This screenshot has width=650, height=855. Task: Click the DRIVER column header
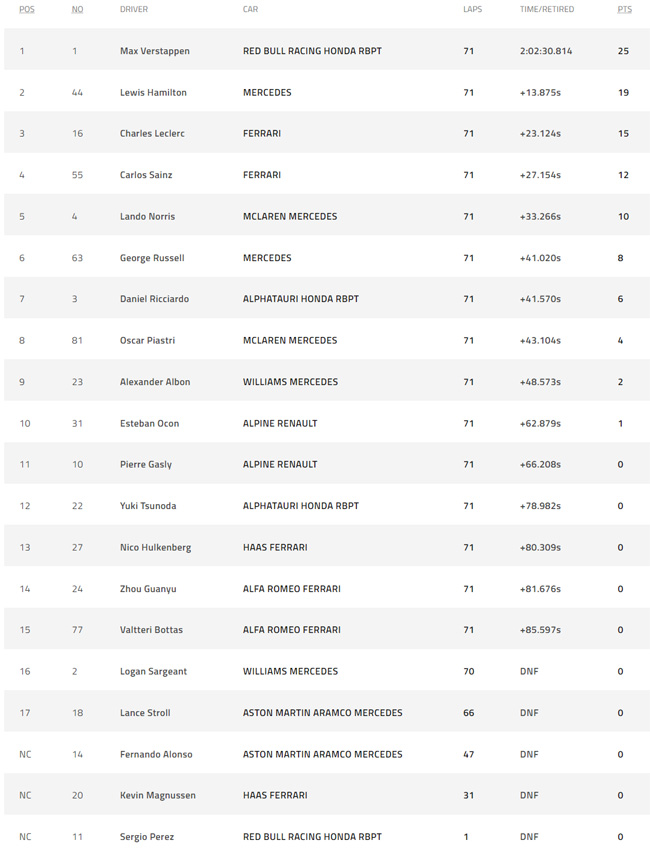point(134,9)
